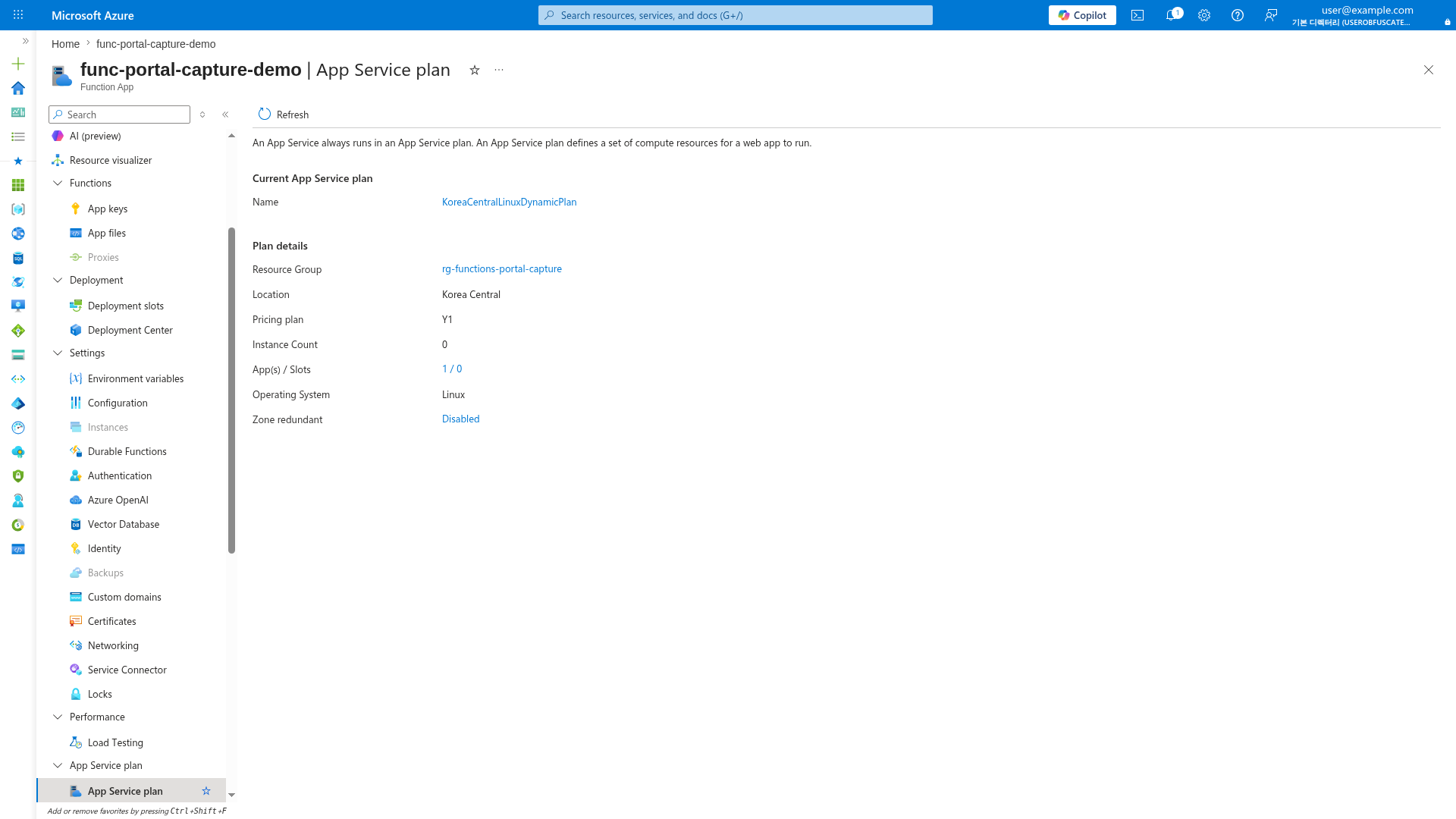Click the global search resources field

pos(736,15)
